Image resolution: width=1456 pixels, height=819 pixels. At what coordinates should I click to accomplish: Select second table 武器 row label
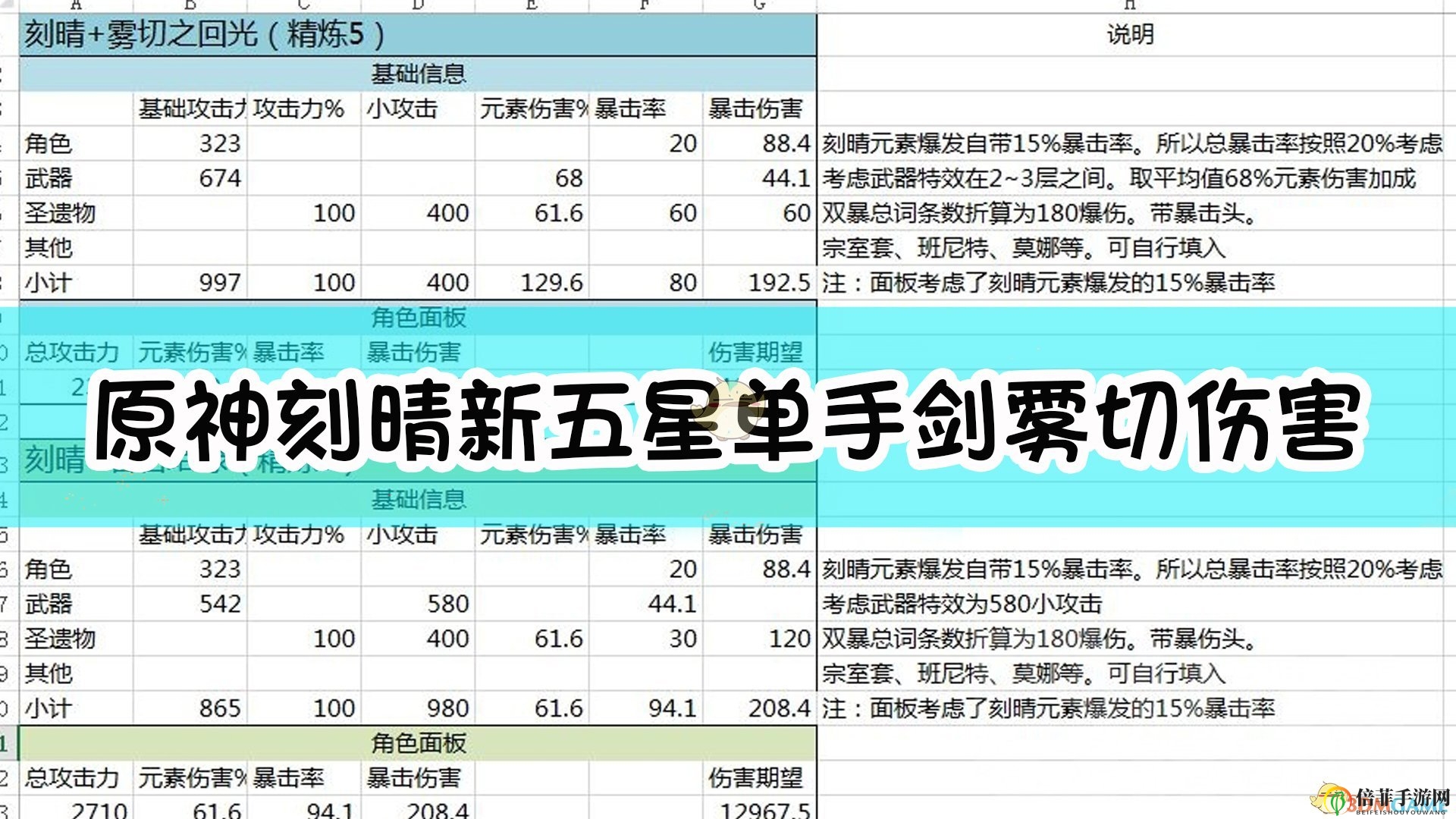[77, 604]
